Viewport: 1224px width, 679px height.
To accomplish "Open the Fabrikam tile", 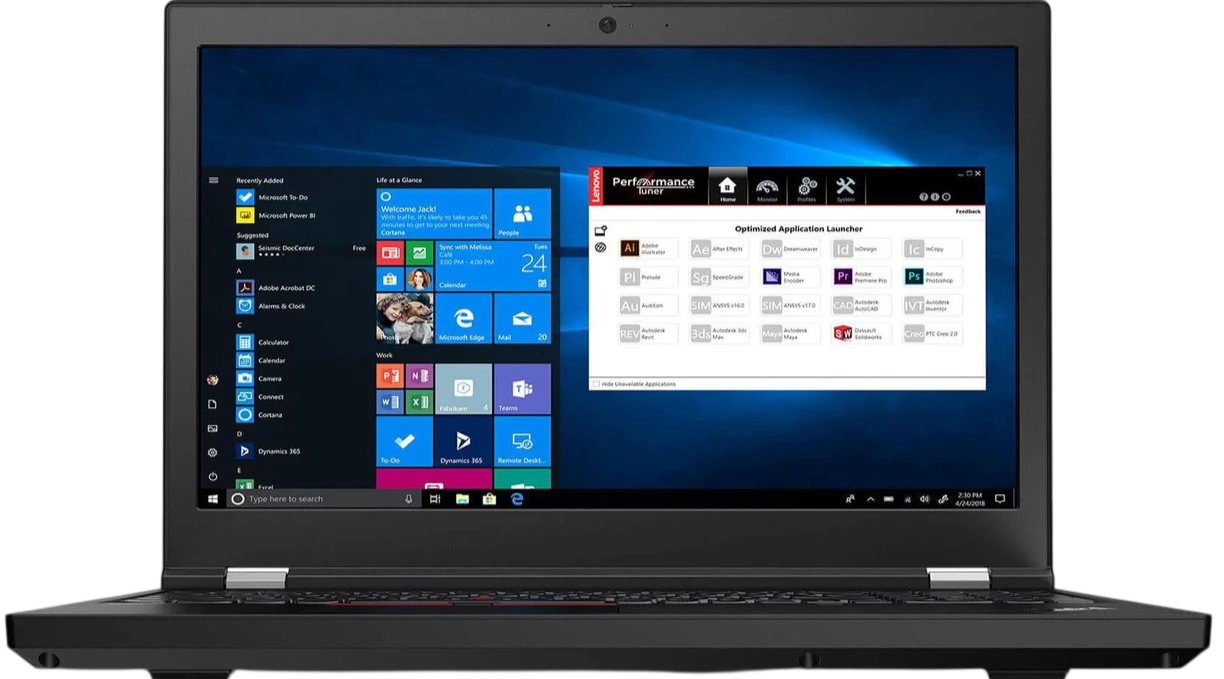I will tap(463, 389).
